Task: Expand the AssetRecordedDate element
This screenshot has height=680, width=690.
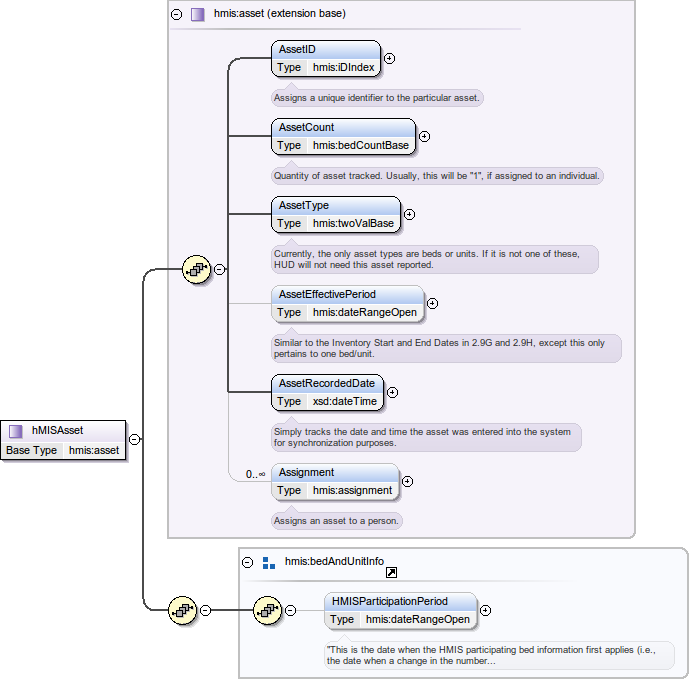Action: click(x=392, y=392)
